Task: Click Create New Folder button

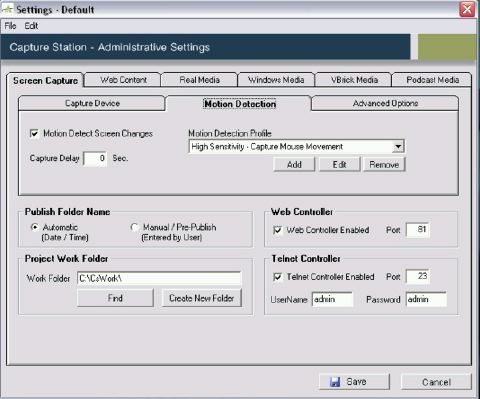Action: tap(202, 298)
